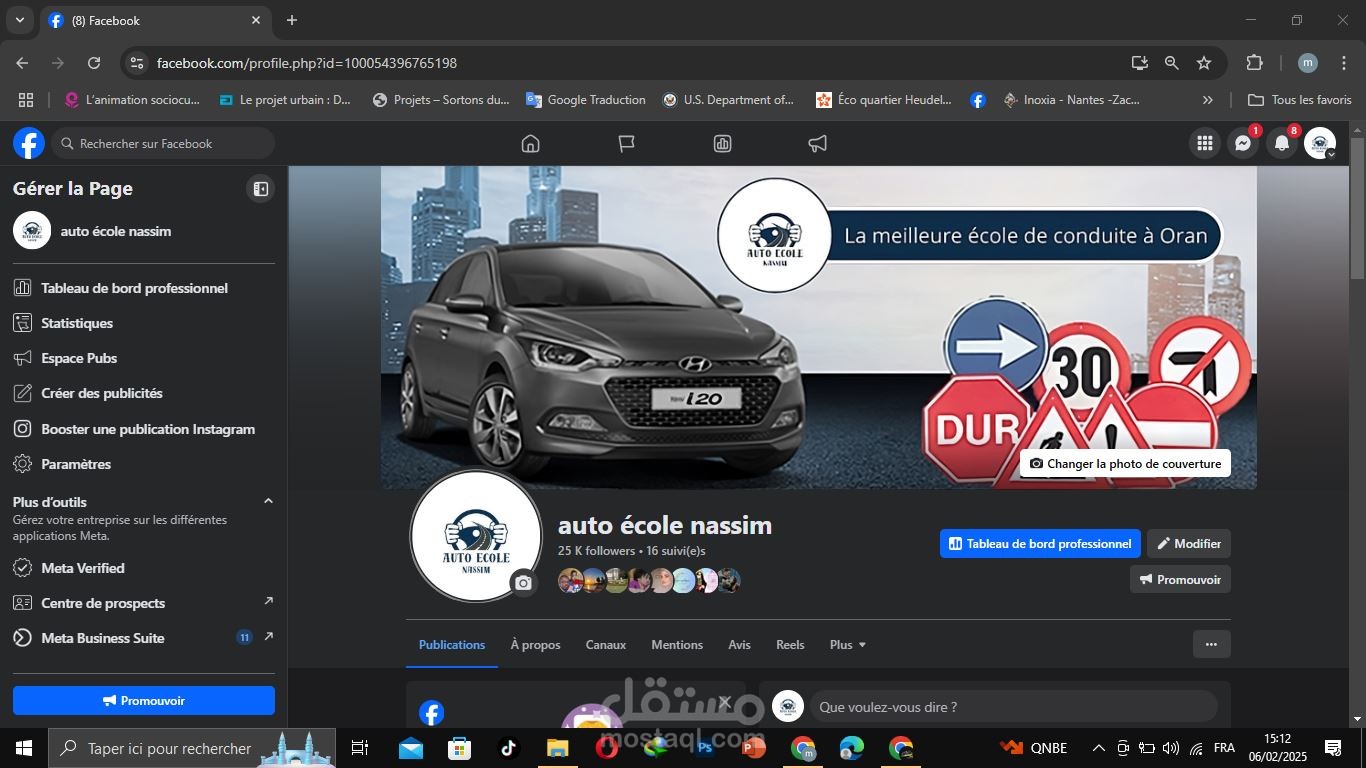Select the Canaux tab
This screenshot has height=768, width=1366.
(606, 645)
